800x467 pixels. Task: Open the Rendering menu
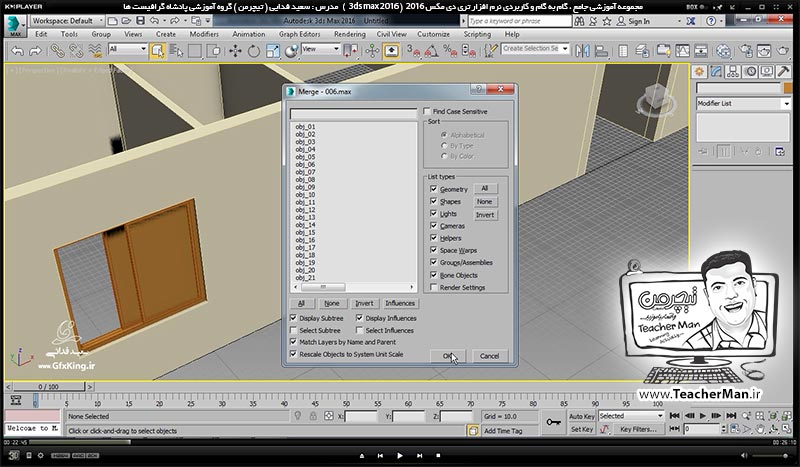350,34
